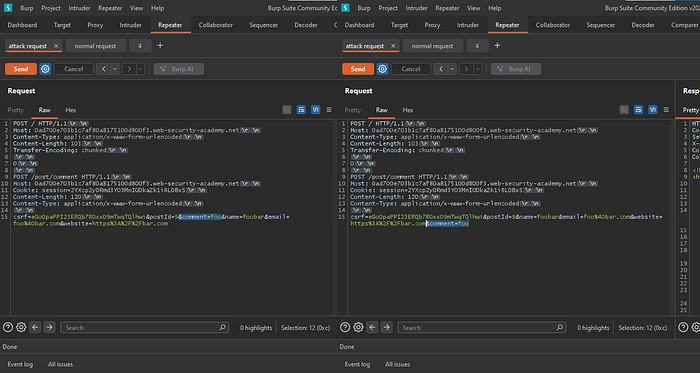Open the Project menu in left window
This screenshot has width=700, height=373.
pyautogui.click(x=51, y=8)
